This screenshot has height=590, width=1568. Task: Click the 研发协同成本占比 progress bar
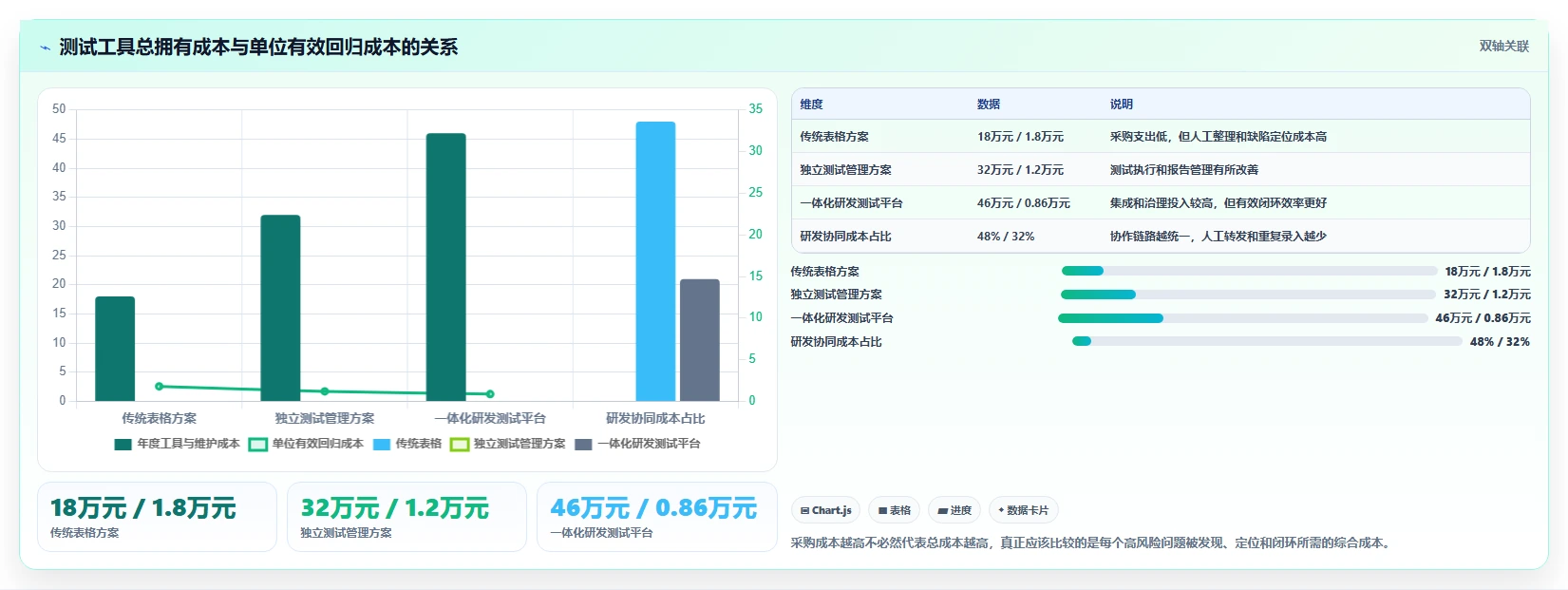(1267, 341)
